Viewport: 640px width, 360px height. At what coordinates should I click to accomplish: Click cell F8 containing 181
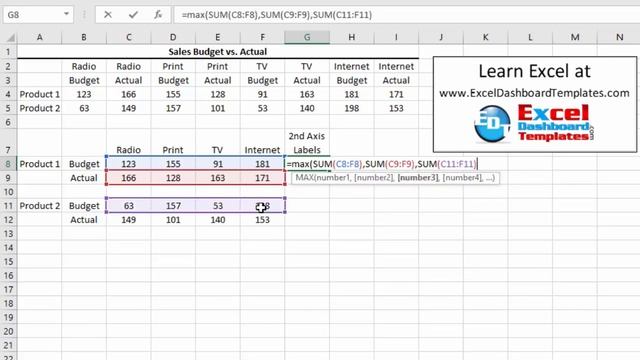point(262,164)
